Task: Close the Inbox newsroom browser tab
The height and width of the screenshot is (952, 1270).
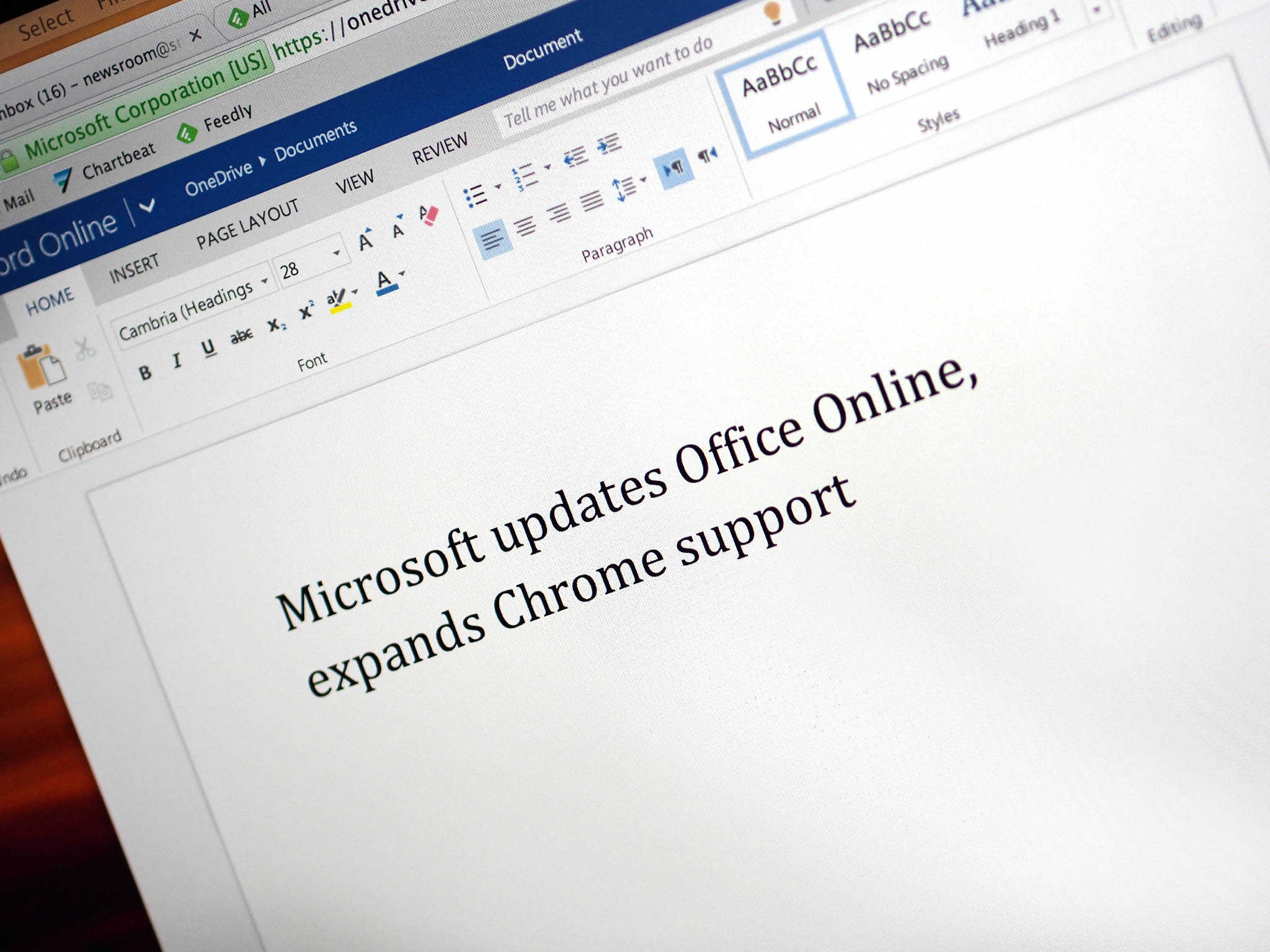Action: click(196, 35)
